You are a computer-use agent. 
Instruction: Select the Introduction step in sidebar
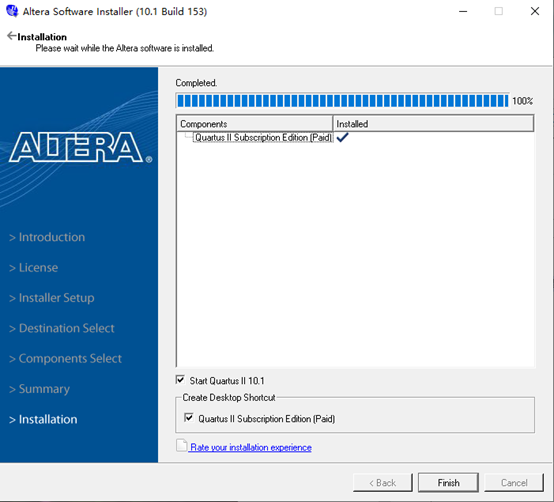(47, 237)
